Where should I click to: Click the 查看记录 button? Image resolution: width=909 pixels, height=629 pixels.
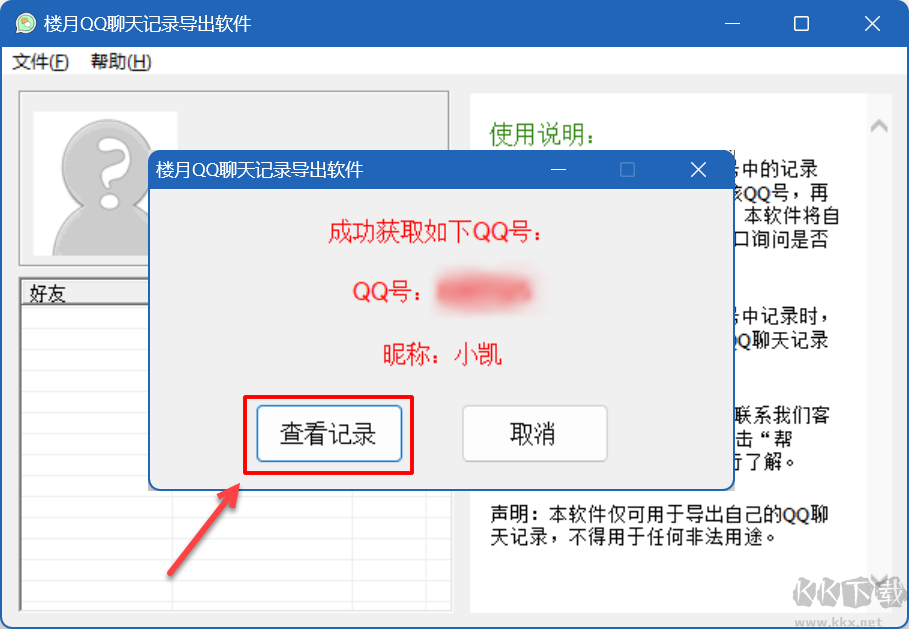tap(329, 434)
